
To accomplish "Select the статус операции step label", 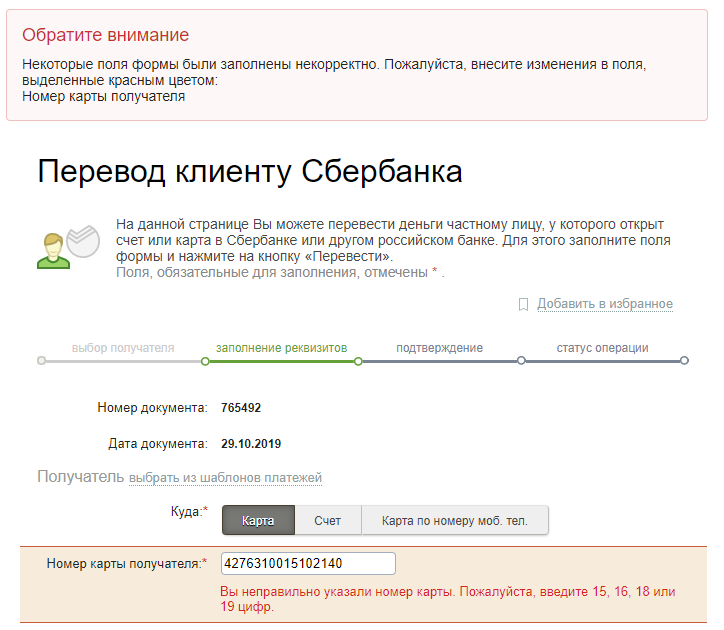I will (x=603, y=348).
